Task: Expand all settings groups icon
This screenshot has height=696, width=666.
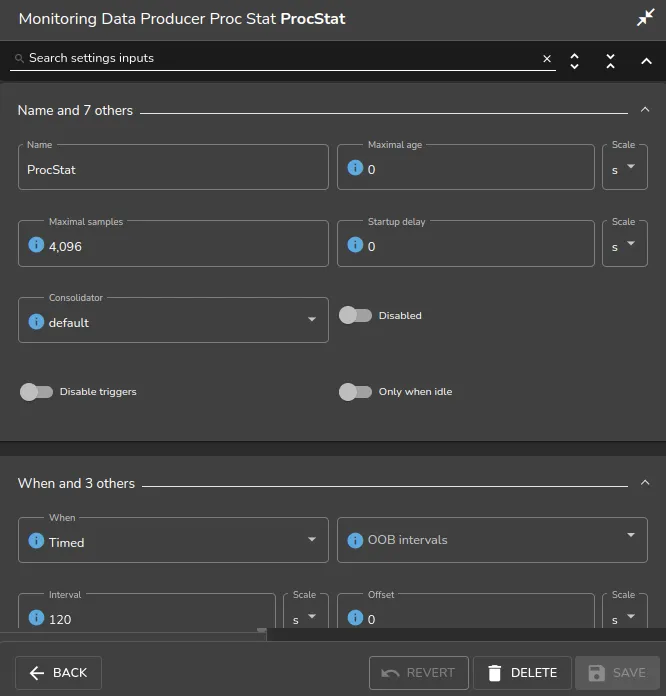Action: (574, 61)
